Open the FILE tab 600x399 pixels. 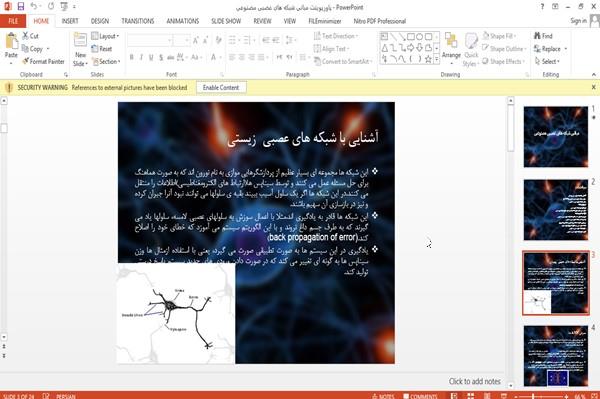13,21
